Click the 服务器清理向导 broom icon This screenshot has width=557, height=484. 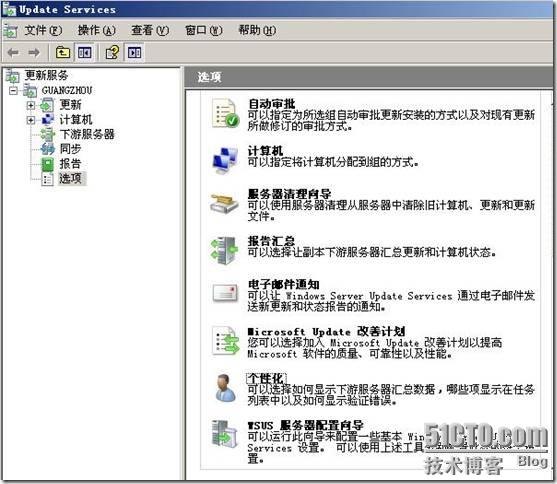coord(224,203)
